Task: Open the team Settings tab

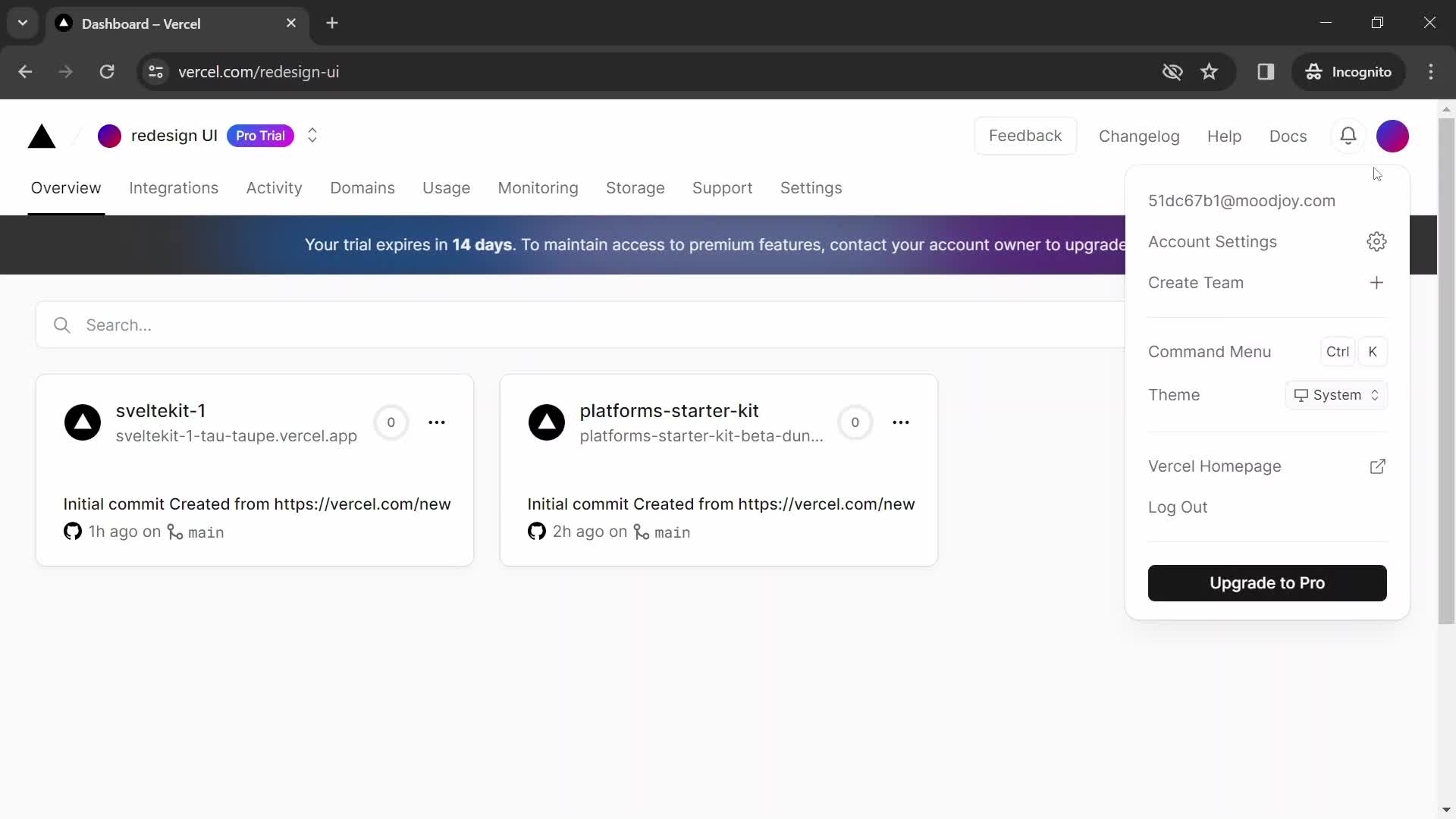Action: (811, 188)
